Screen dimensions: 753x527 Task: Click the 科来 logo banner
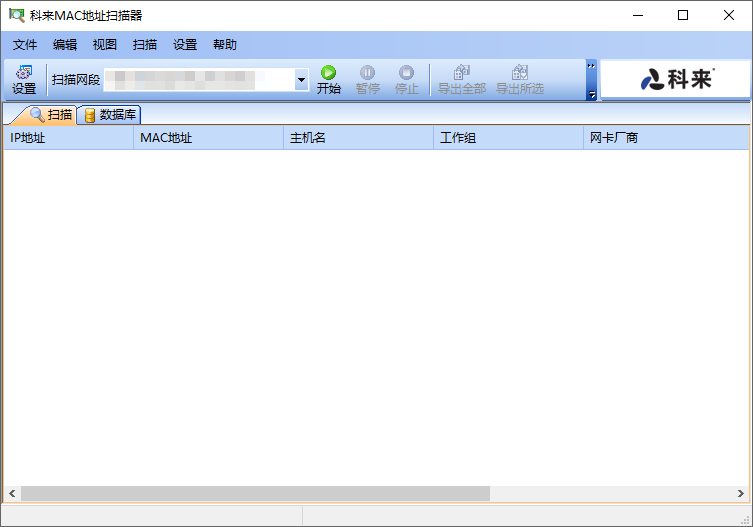coord(676,79)
